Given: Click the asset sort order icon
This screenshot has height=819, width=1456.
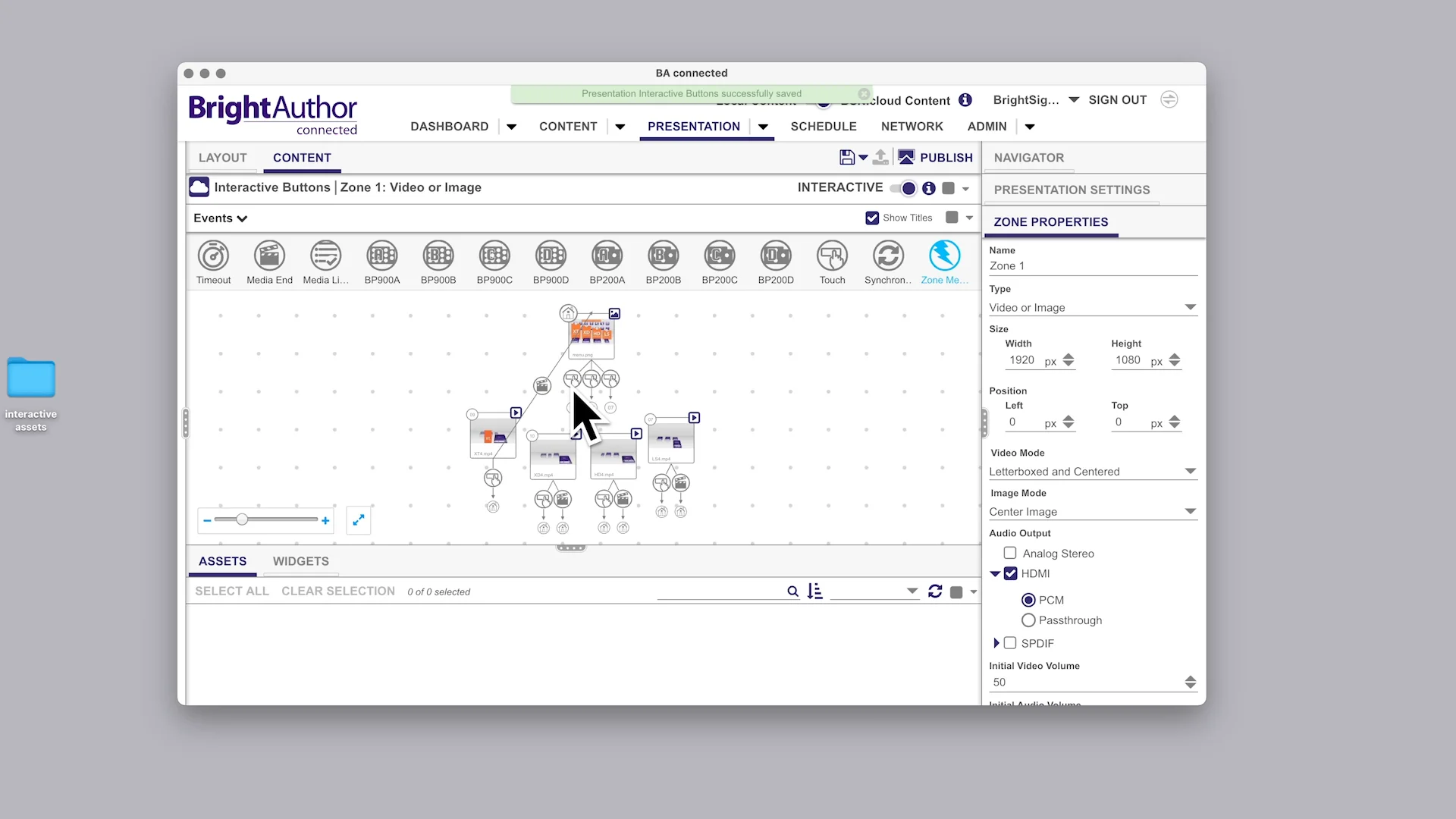Looking at the screenshot, I should coord(815,591).
